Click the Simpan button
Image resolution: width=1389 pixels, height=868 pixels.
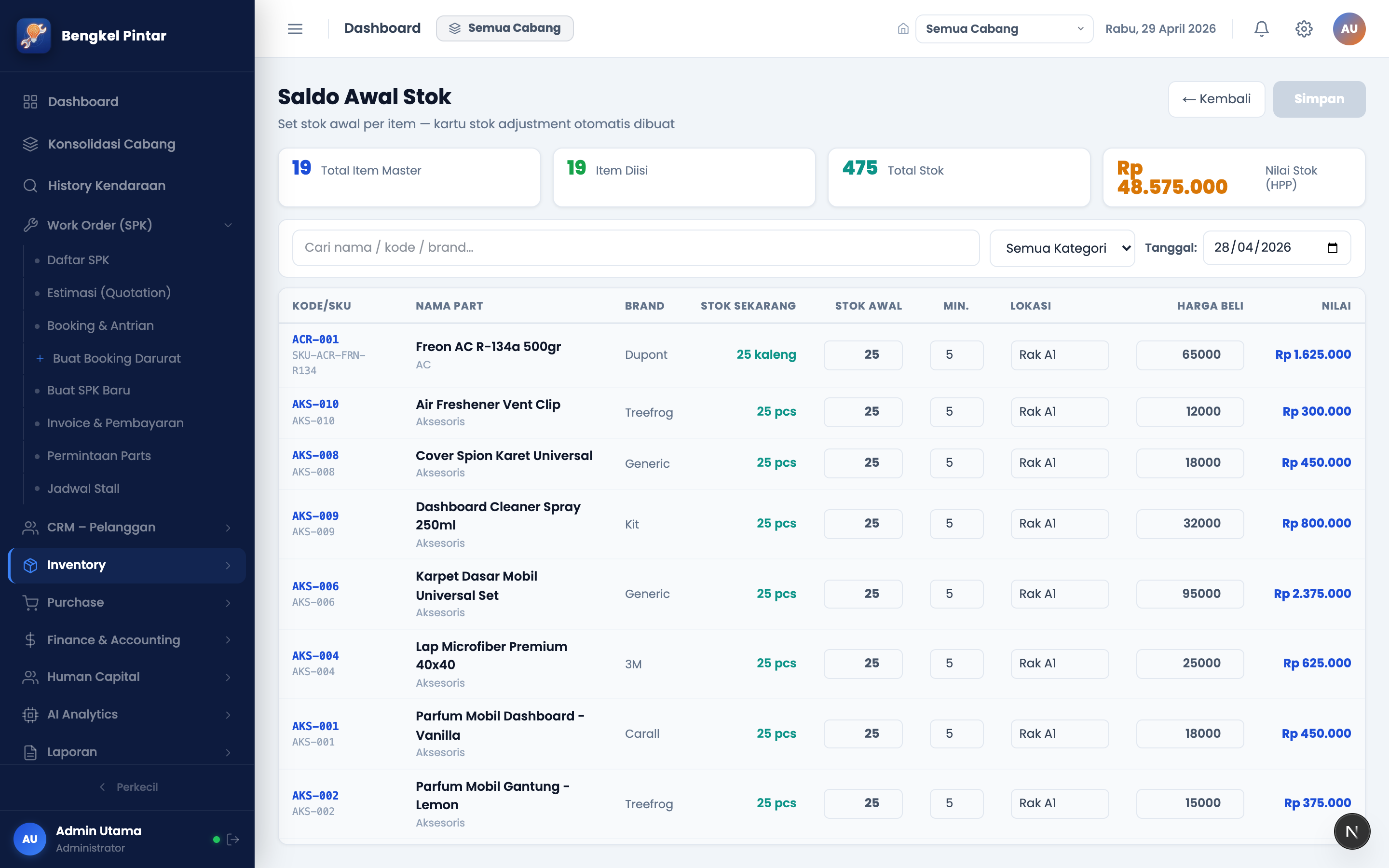click(x=1319, y=99)
